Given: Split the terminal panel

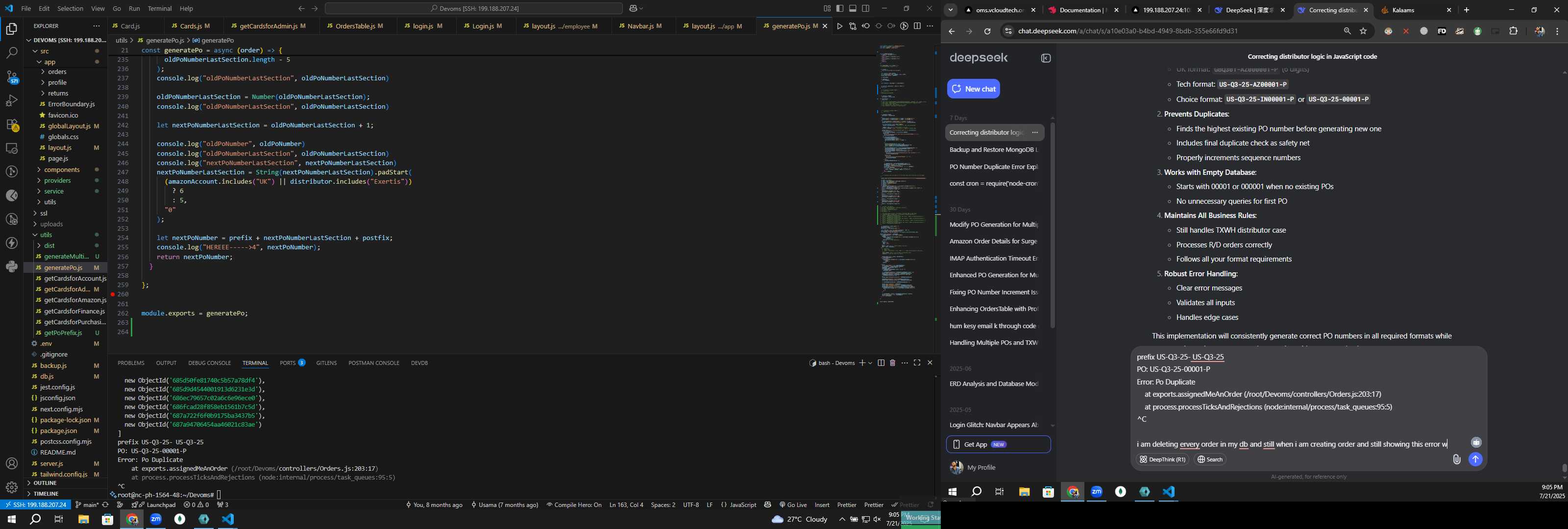Looking at the screenshot, I should coord(881,363).
